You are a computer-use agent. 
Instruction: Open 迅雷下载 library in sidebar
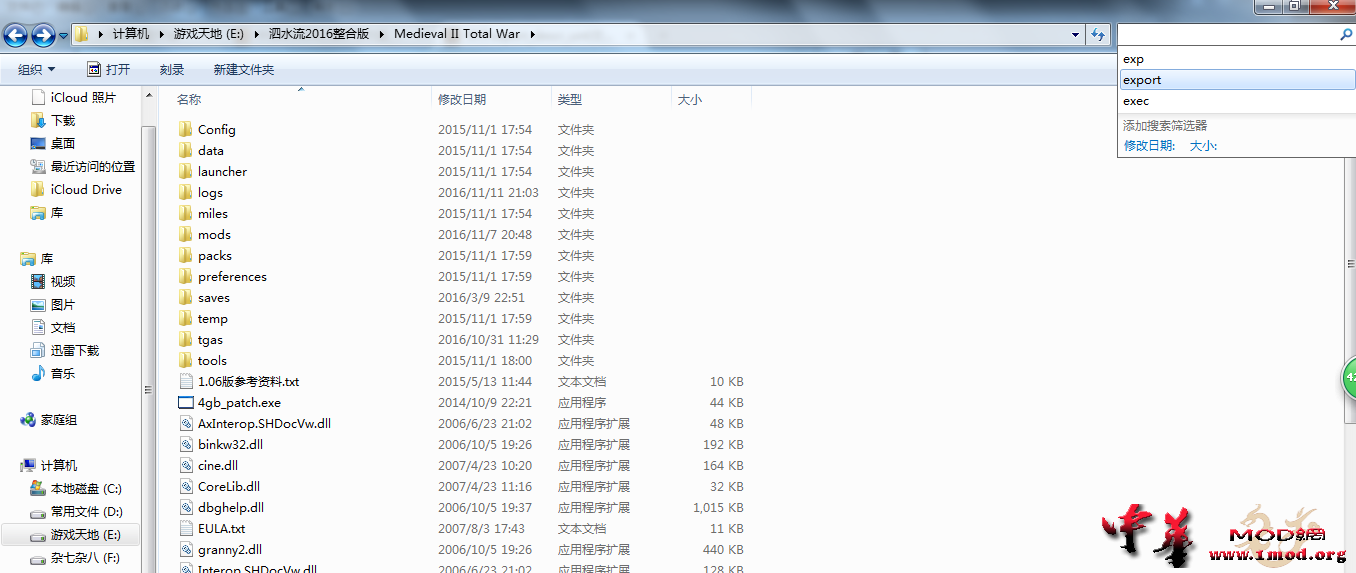coord(75,351)
